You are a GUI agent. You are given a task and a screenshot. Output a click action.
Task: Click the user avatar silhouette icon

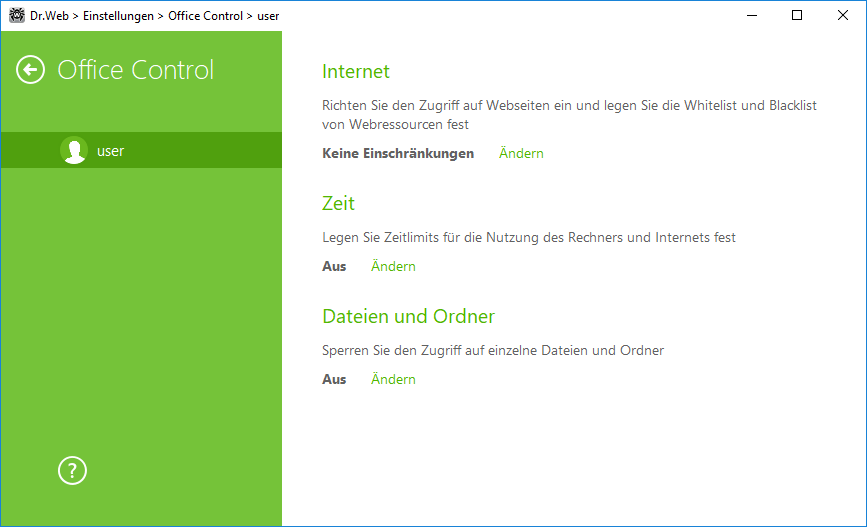click(74, 150)
